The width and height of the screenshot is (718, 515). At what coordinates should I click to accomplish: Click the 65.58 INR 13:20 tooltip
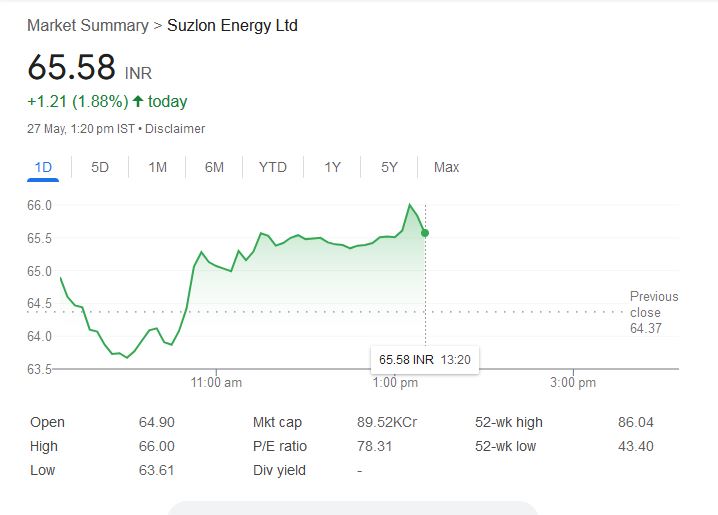pyautogui.click(x=425, y=358)
